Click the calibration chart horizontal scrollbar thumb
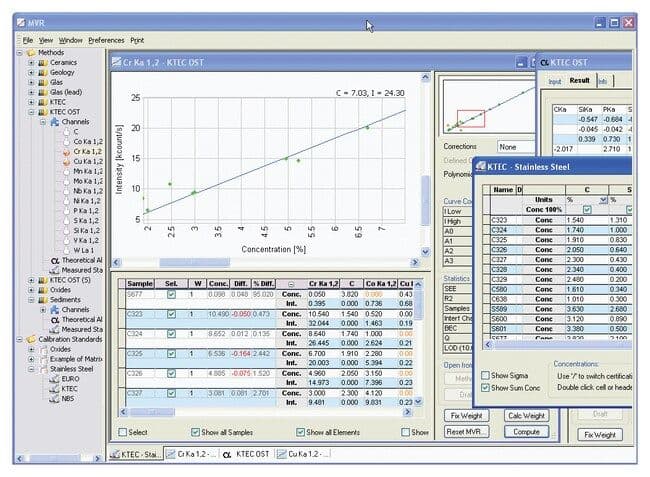 (x=194, y=262)
